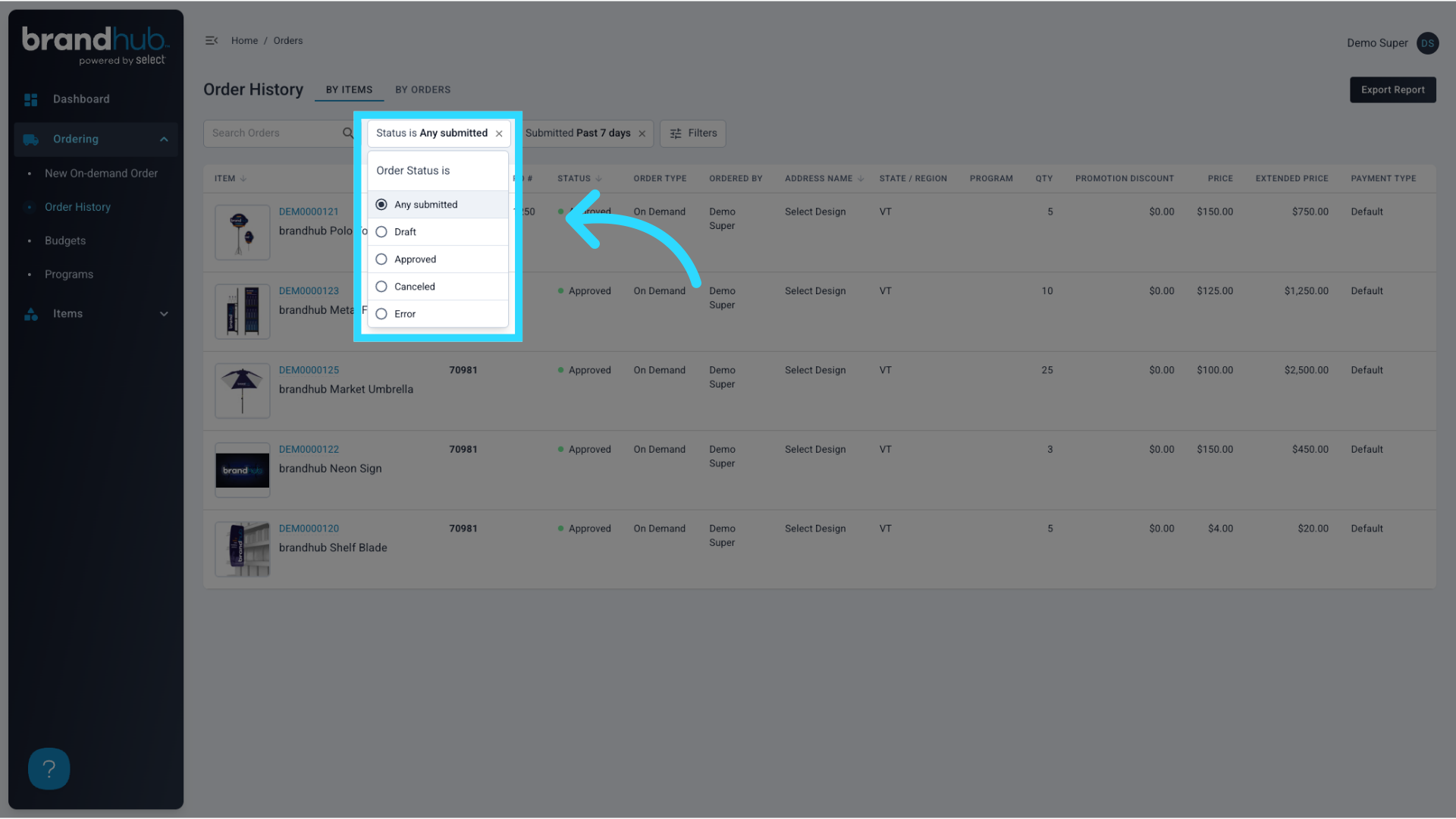This screenshot has height=819, width=1456.
Task: Switch to the BY ORDERS tab
Action: click(x=422, y=89)
